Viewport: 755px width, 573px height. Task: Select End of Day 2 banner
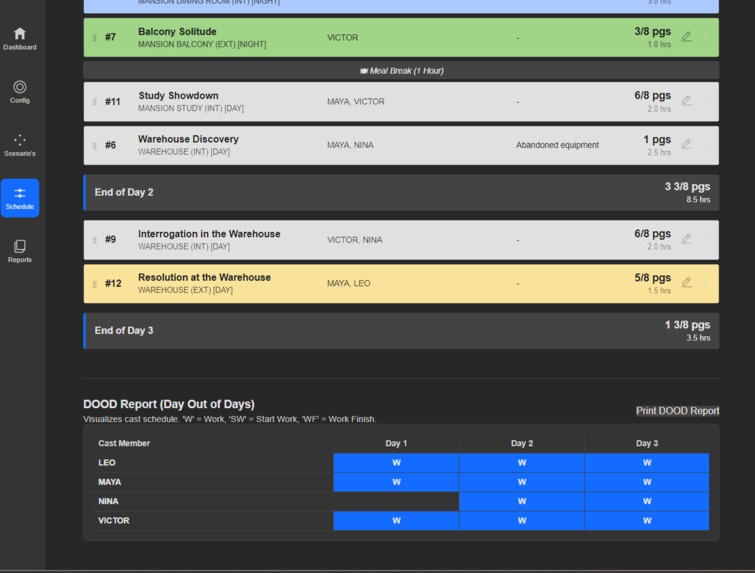tap(401, 192)
